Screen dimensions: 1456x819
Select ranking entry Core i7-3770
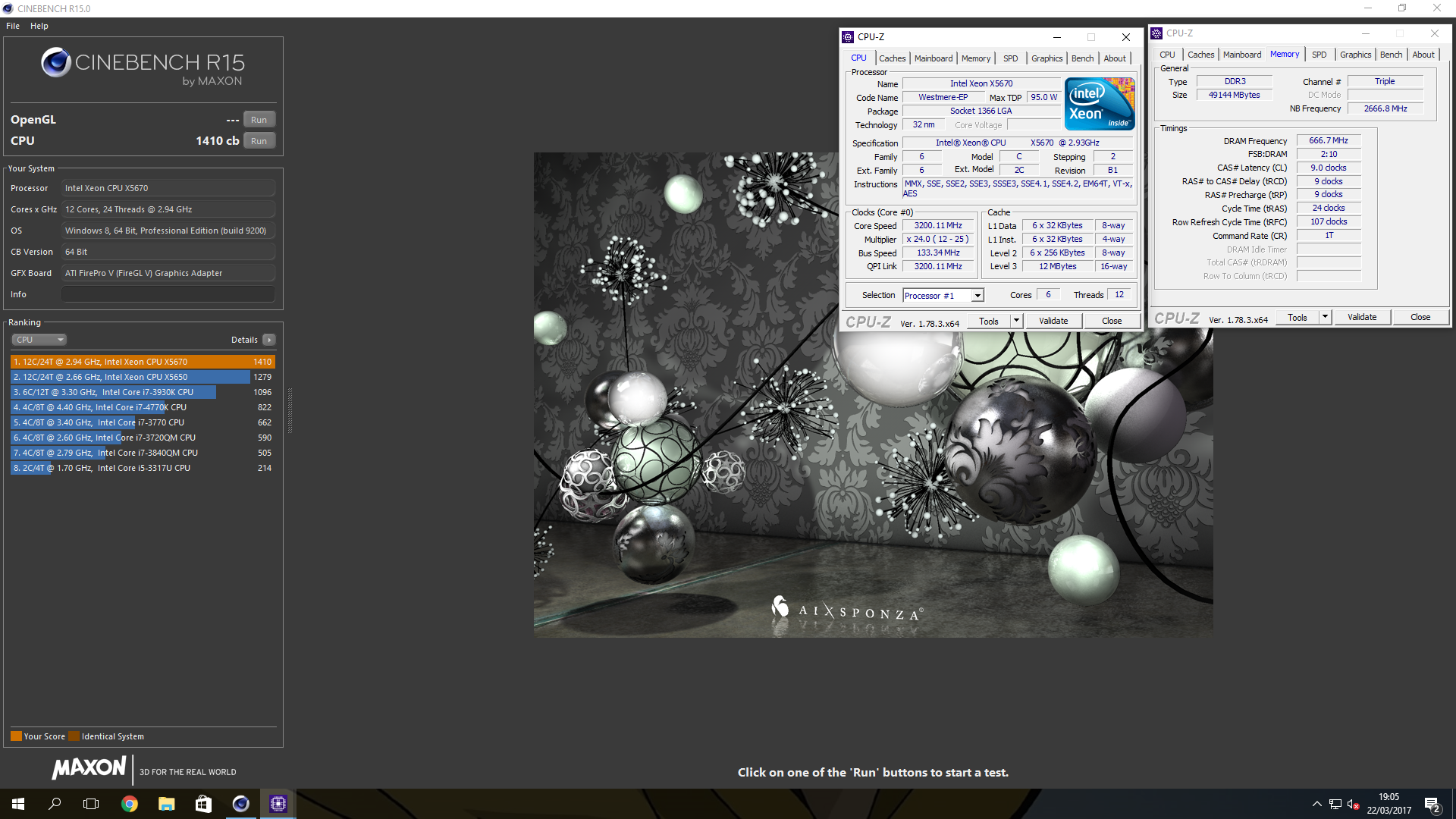coord(143,422)
